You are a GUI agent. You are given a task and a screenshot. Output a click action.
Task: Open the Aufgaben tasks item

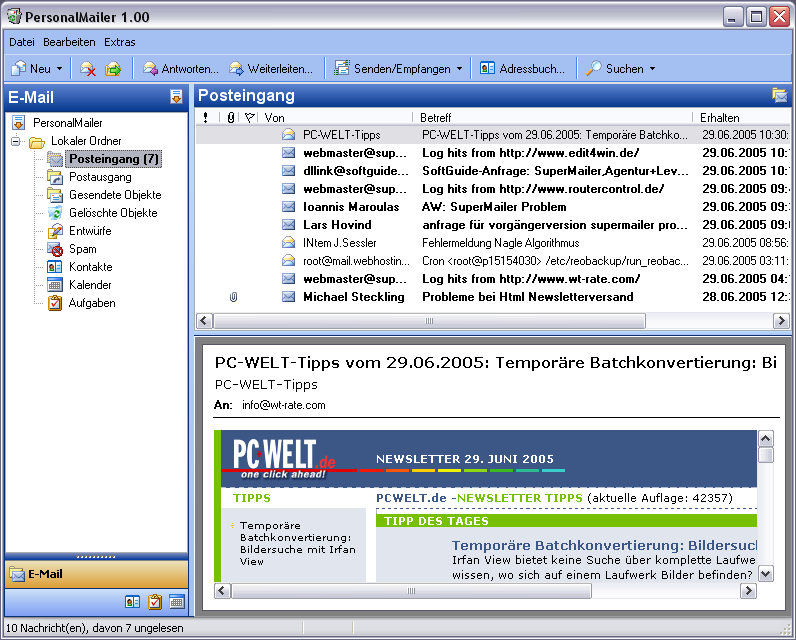click(x=92, y=303)
